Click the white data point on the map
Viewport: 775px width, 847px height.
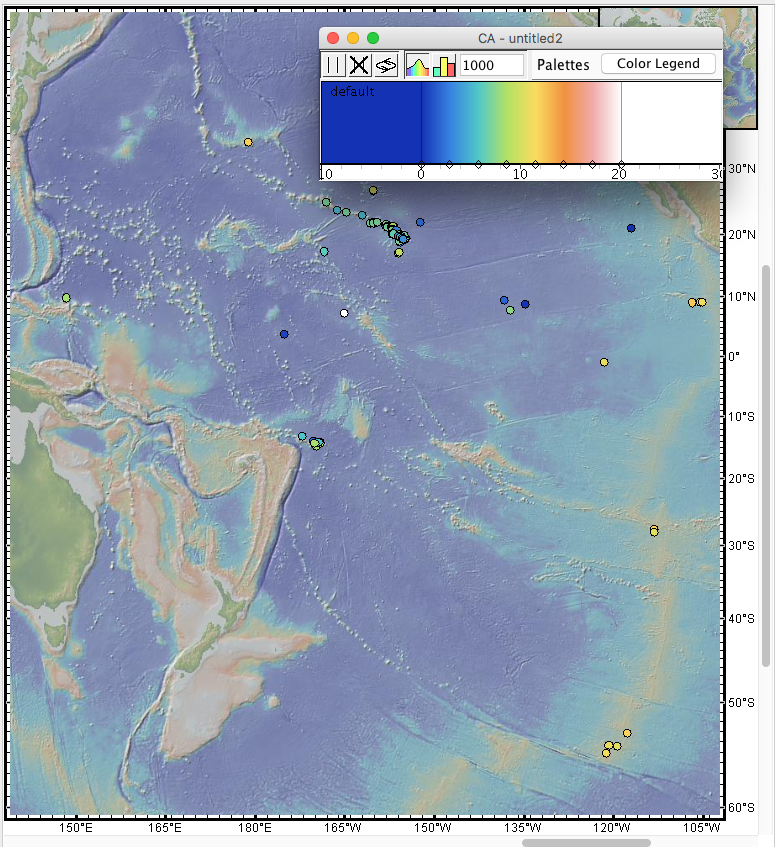point(344,313)
